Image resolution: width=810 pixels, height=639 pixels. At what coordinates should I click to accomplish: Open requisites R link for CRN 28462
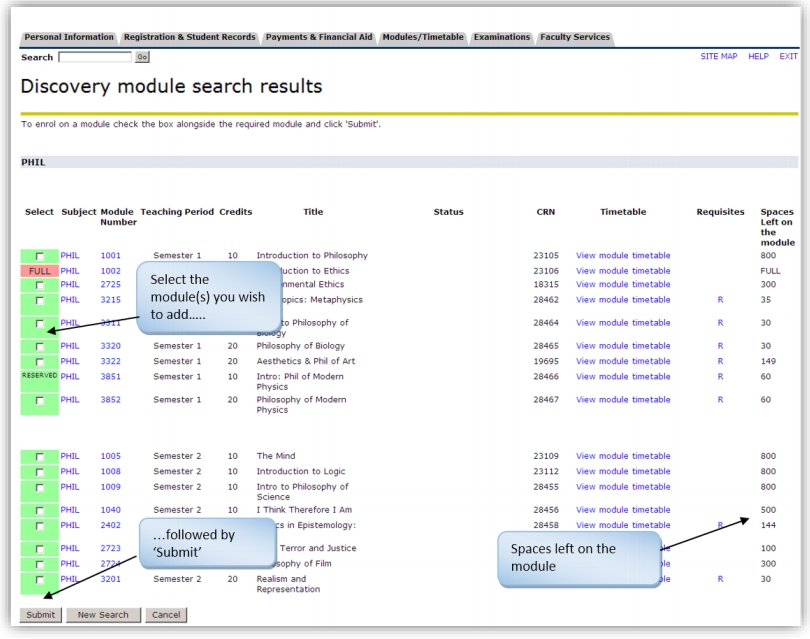tap(720, 300)
